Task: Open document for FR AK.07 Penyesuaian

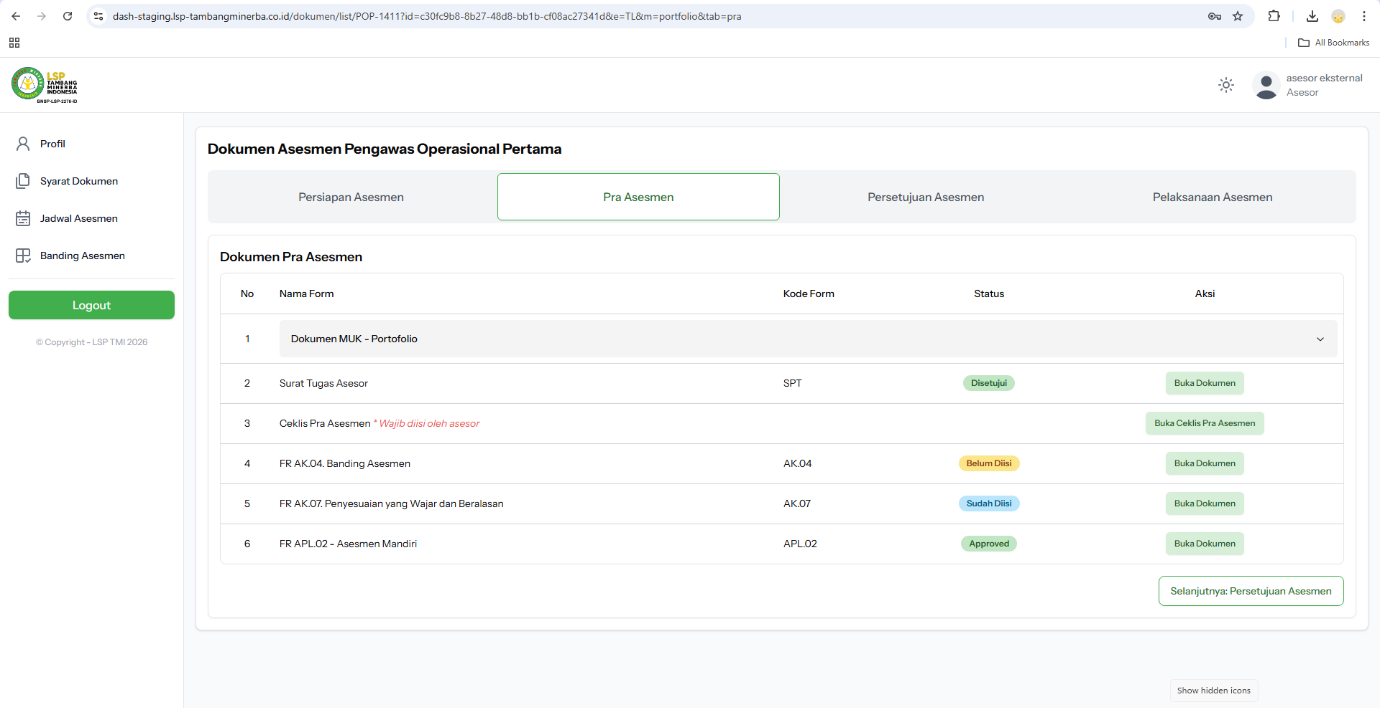Action: tap(1204, 503)
